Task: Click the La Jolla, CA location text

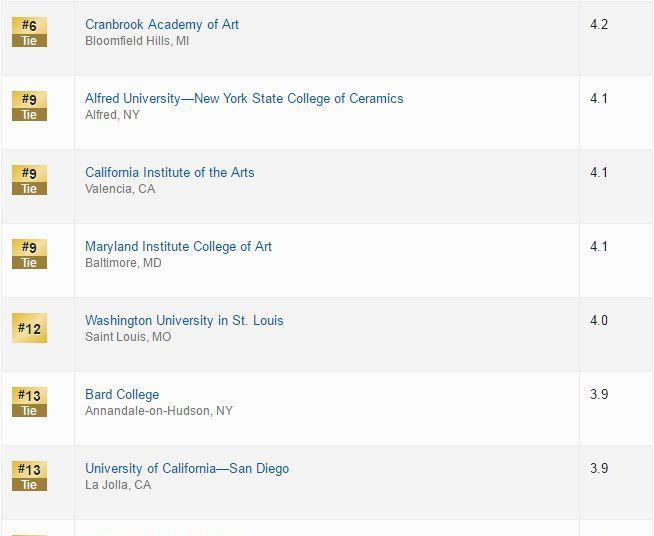Action: 118,485
